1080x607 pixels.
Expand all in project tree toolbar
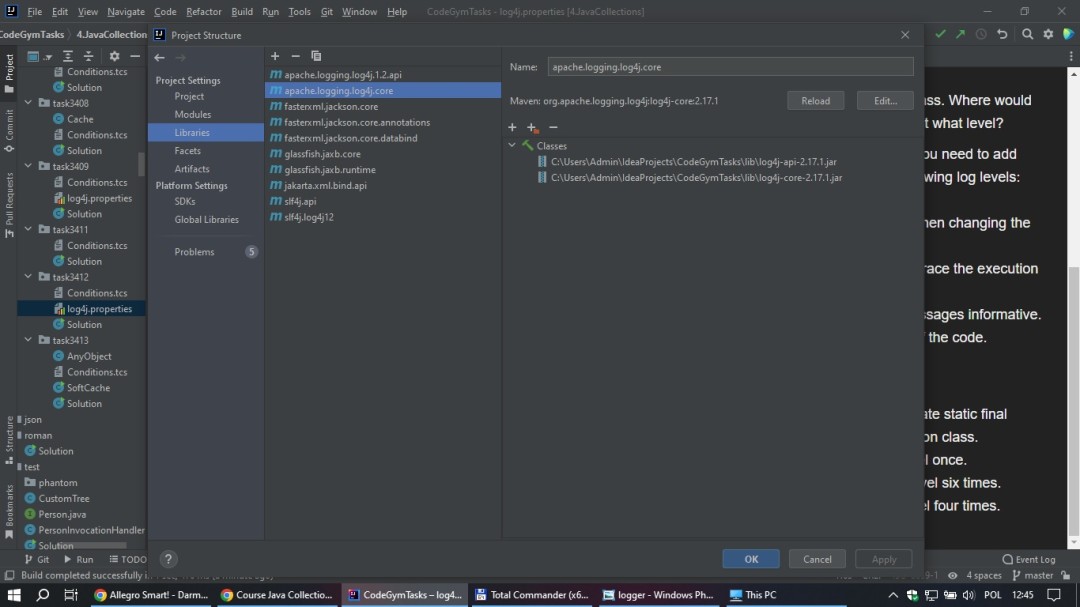[x=68, y=56]
